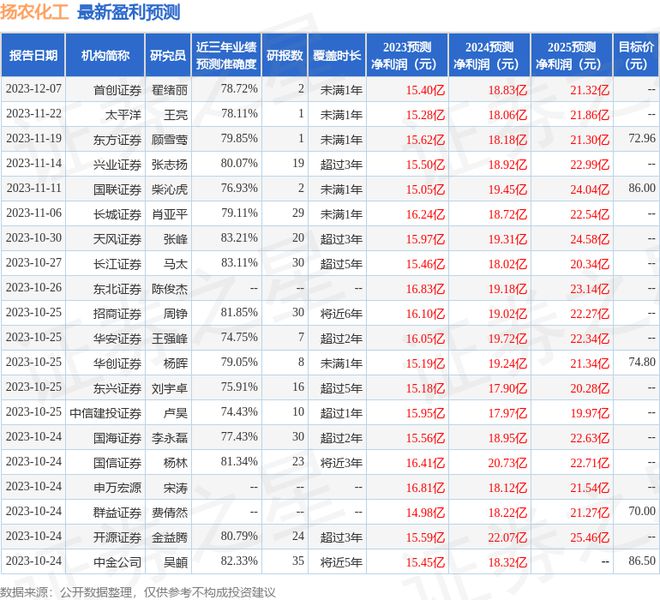Screen dimensions: 660x600
Task: Select institution 东方证券
Action: pyautogui.click(x=117, y=139)
